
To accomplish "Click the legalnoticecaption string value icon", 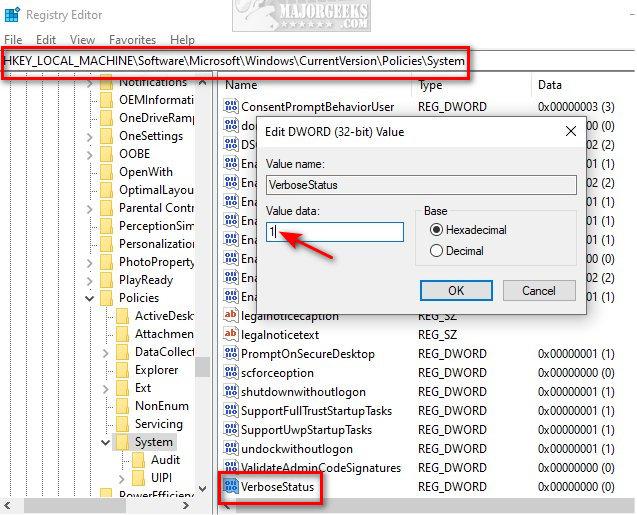I will tap(231, 316).
